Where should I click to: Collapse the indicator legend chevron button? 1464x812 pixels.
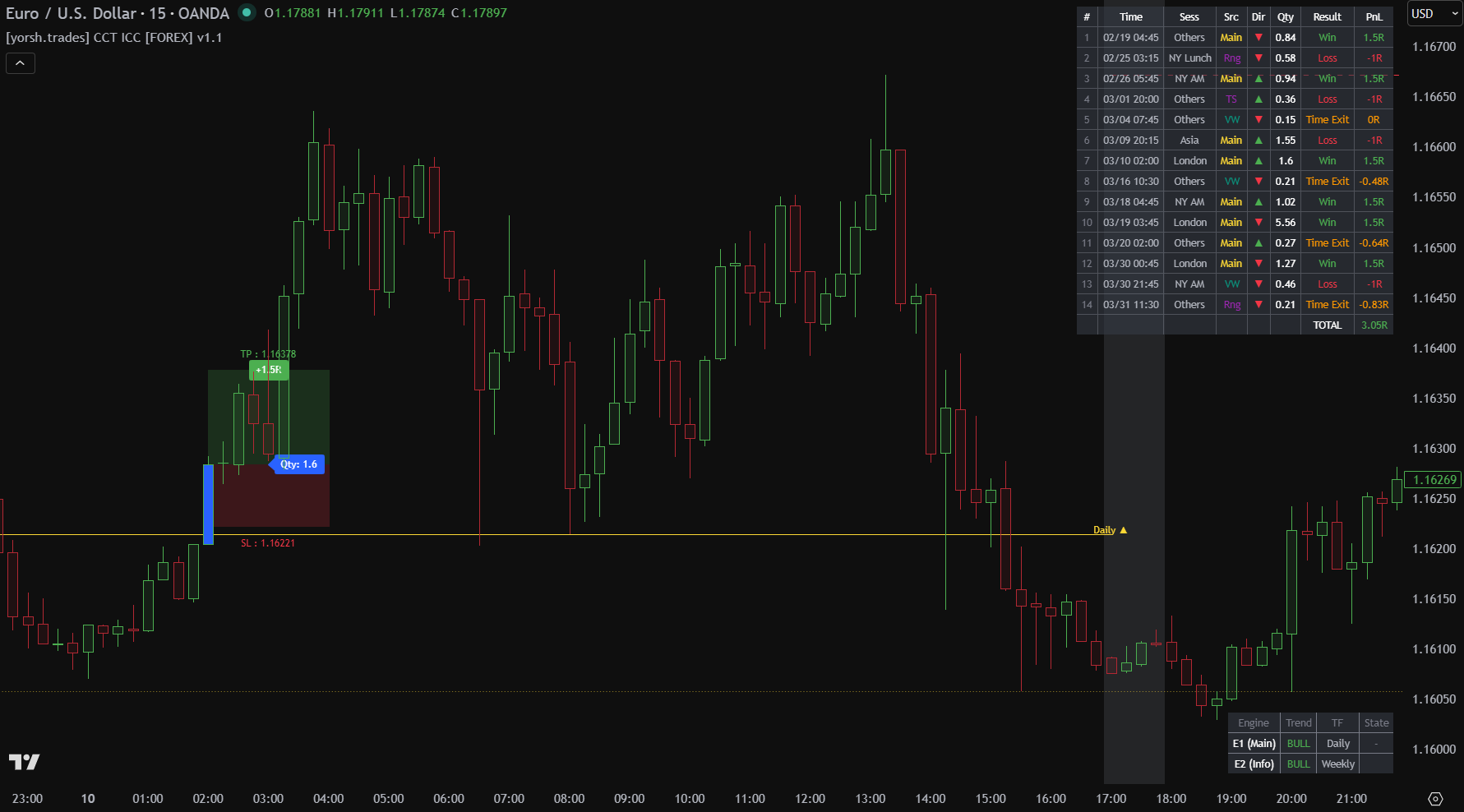[20, 63]
